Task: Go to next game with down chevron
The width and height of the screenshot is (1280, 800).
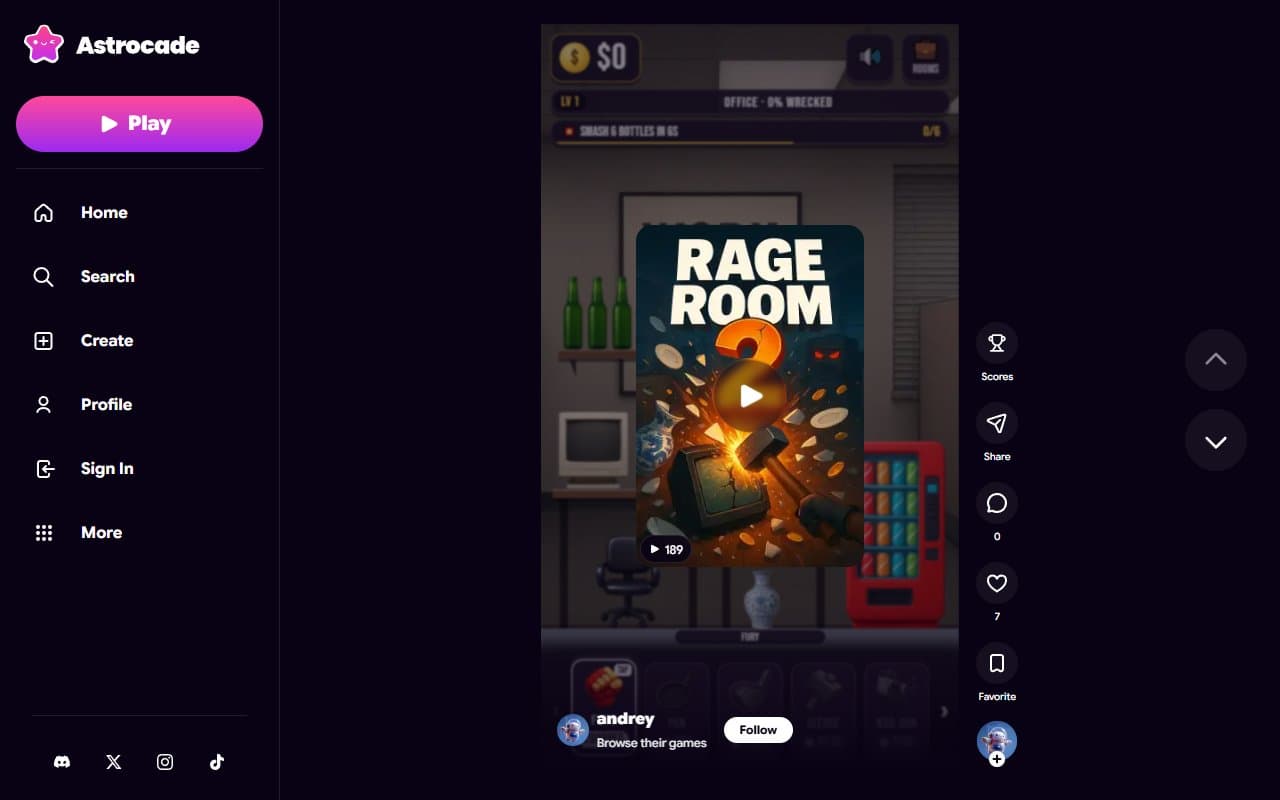Action: (x=1216, y=441)
